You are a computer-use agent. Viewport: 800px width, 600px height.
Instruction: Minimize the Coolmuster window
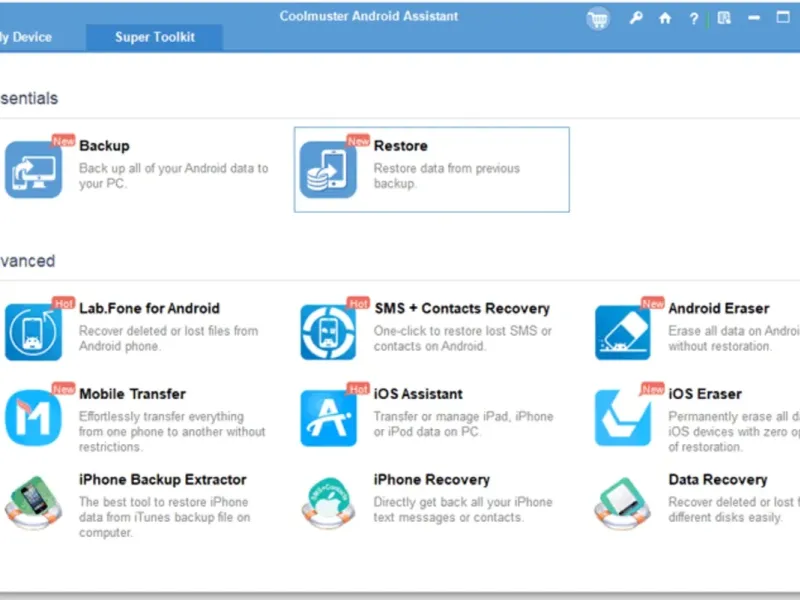754,18
